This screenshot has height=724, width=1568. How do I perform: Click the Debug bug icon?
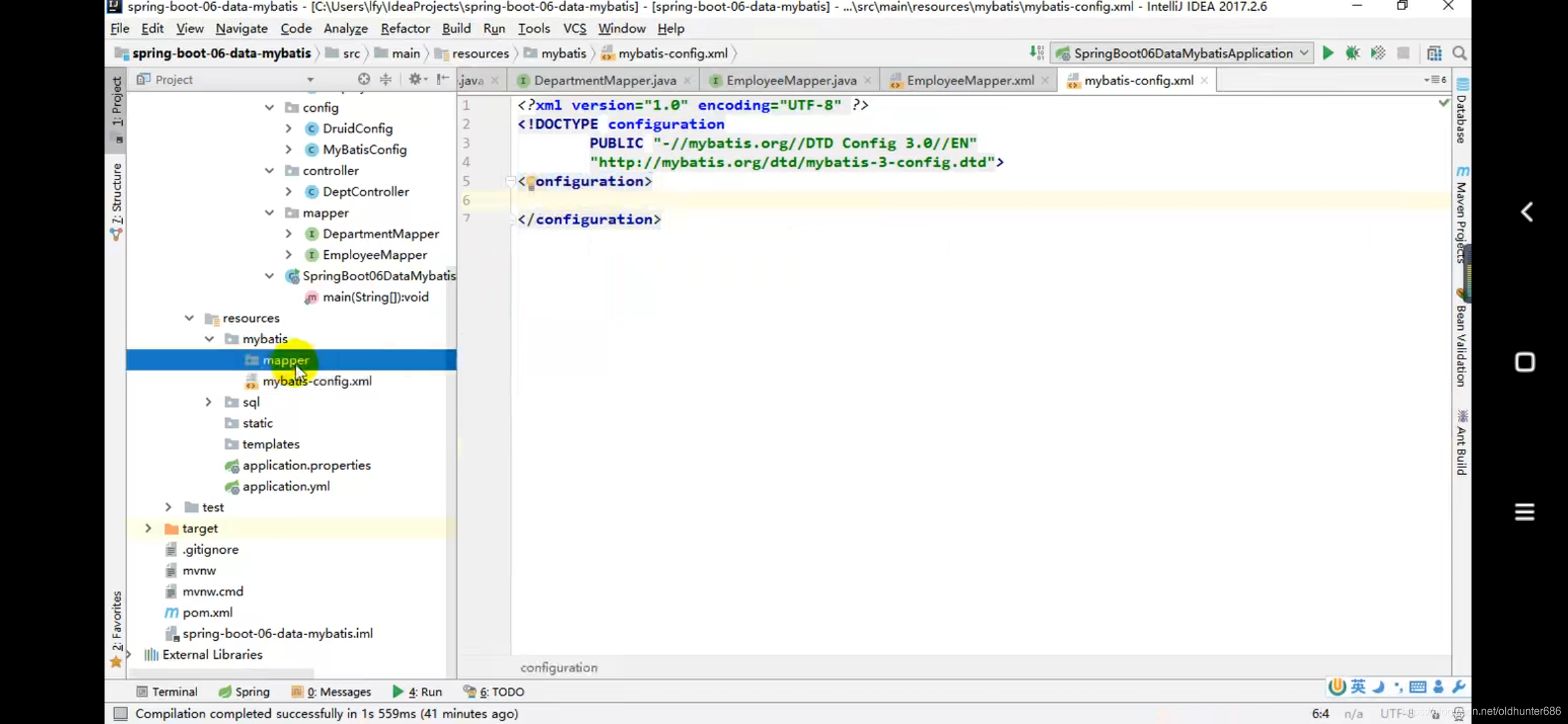point(1352,53)
